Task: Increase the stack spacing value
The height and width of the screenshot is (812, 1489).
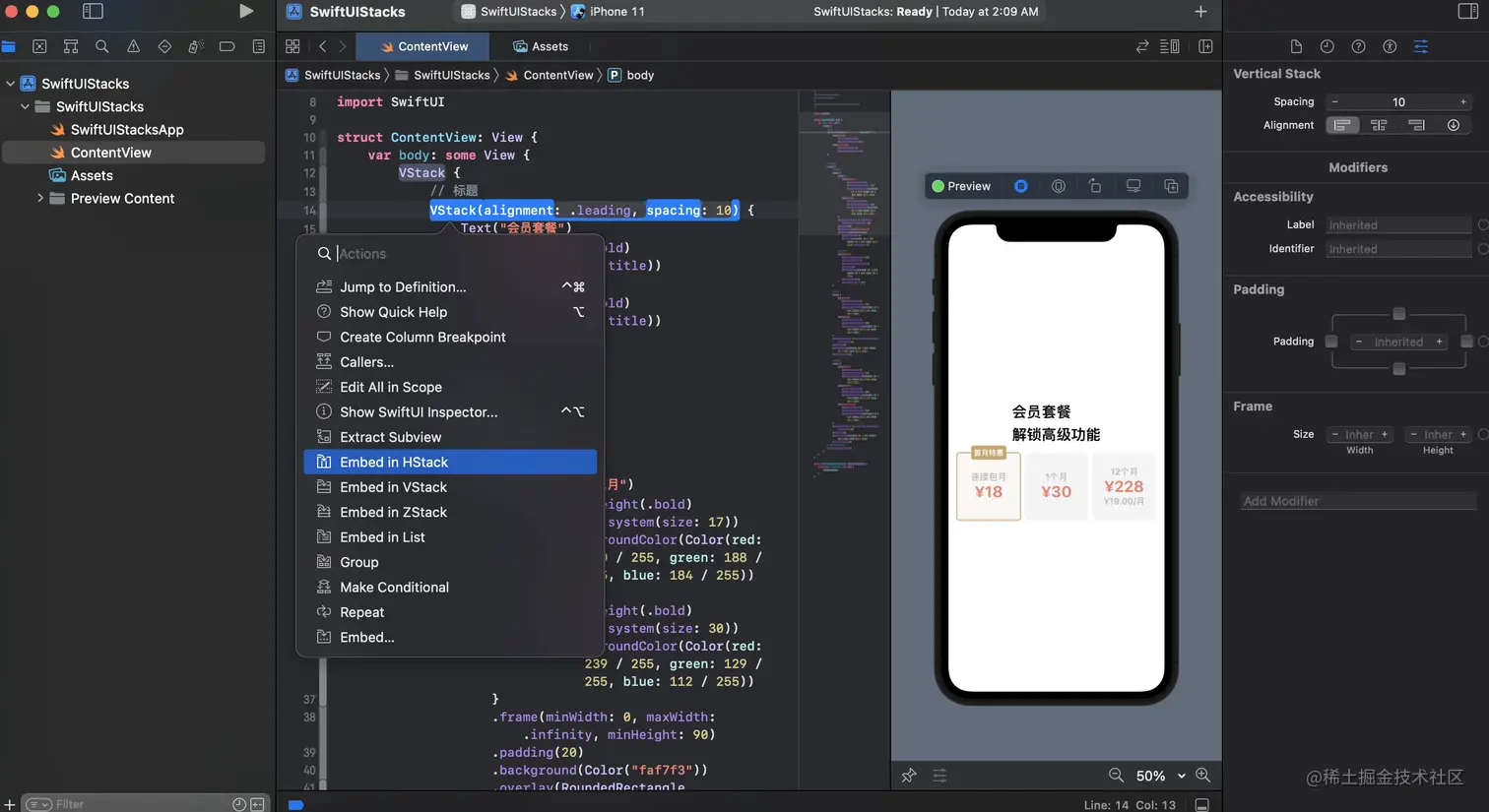Action: 1463,101
